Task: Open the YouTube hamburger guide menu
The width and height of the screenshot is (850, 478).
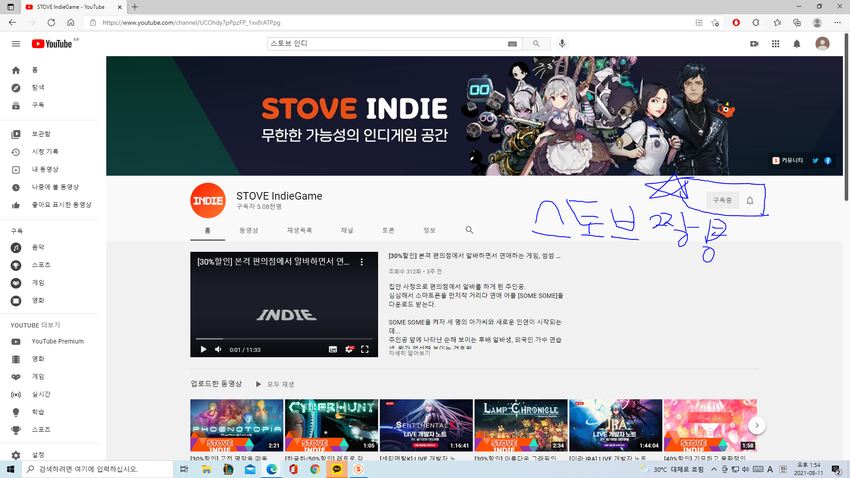Action: 16,44
